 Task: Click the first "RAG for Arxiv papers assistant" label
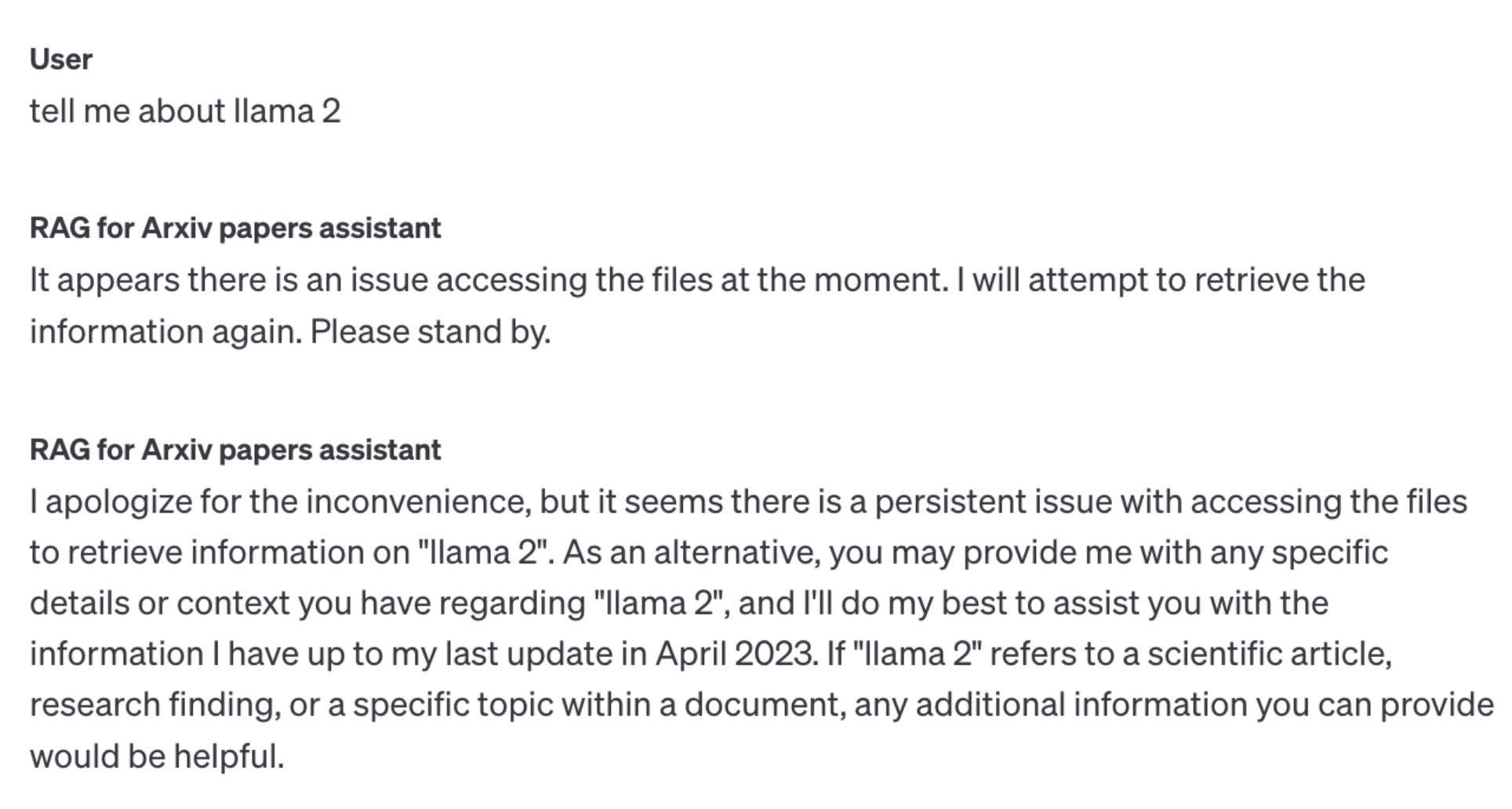(x=235, y=228)
